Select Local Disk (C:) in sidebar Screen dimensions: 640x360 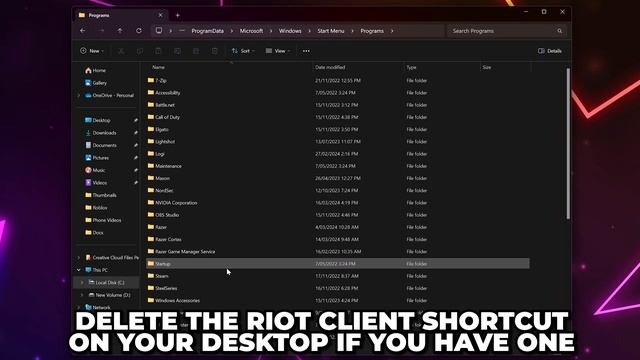[x=107, y=282]
